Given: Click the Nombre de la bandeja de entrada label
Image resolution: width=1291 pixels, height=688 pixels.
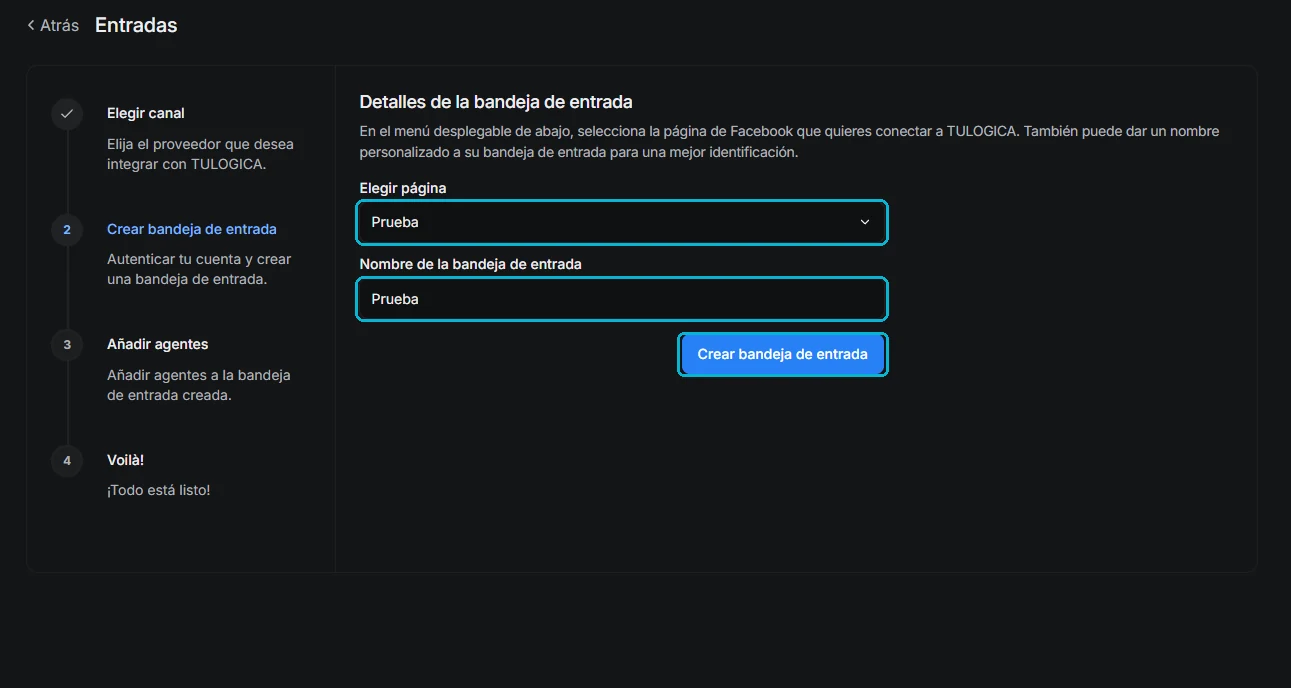Looking at the screenshot, I should pos(471,264).
